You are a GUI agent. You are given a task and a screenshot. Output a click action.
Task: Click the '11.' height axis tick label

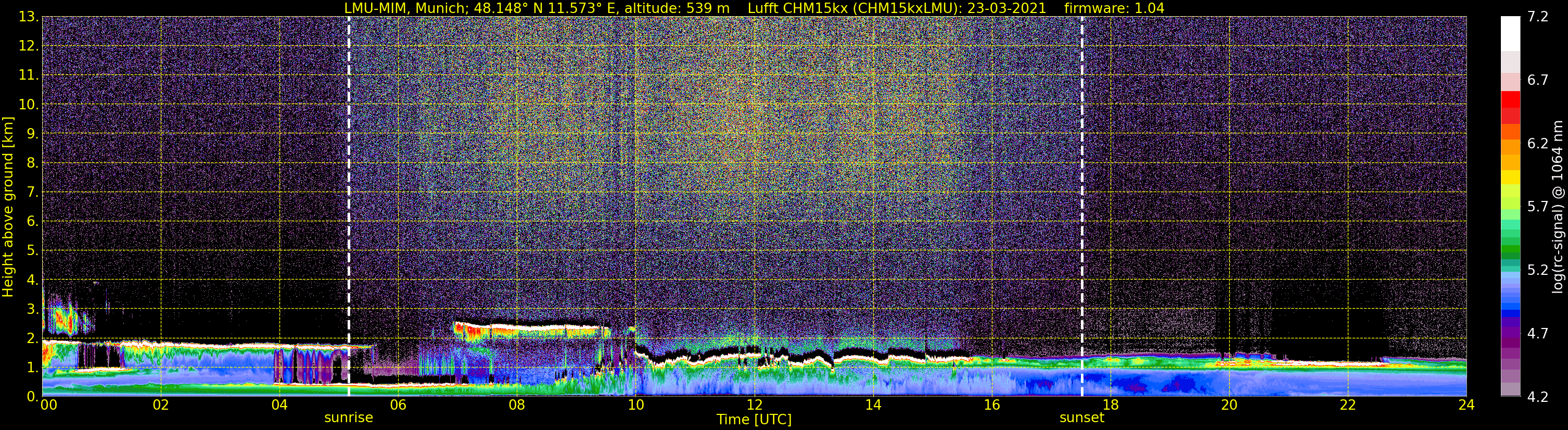(x=29, y=75)
